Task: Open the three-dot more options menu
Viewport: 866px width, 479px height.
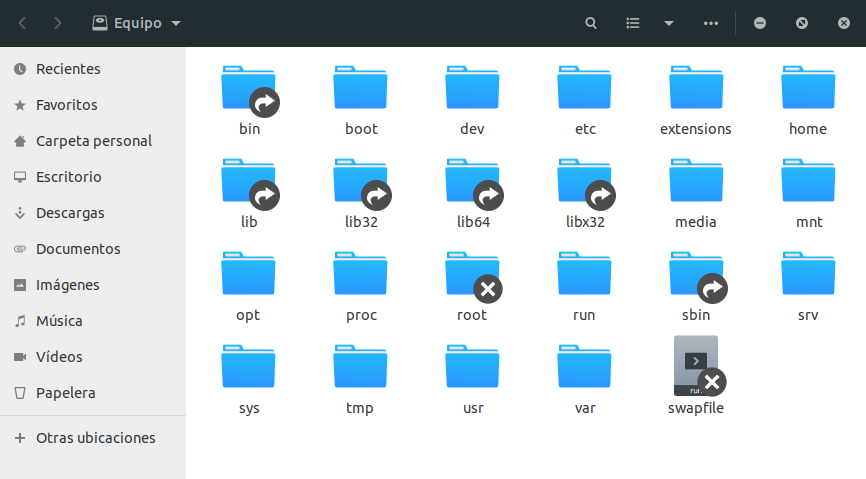Action: pos(711,23)
